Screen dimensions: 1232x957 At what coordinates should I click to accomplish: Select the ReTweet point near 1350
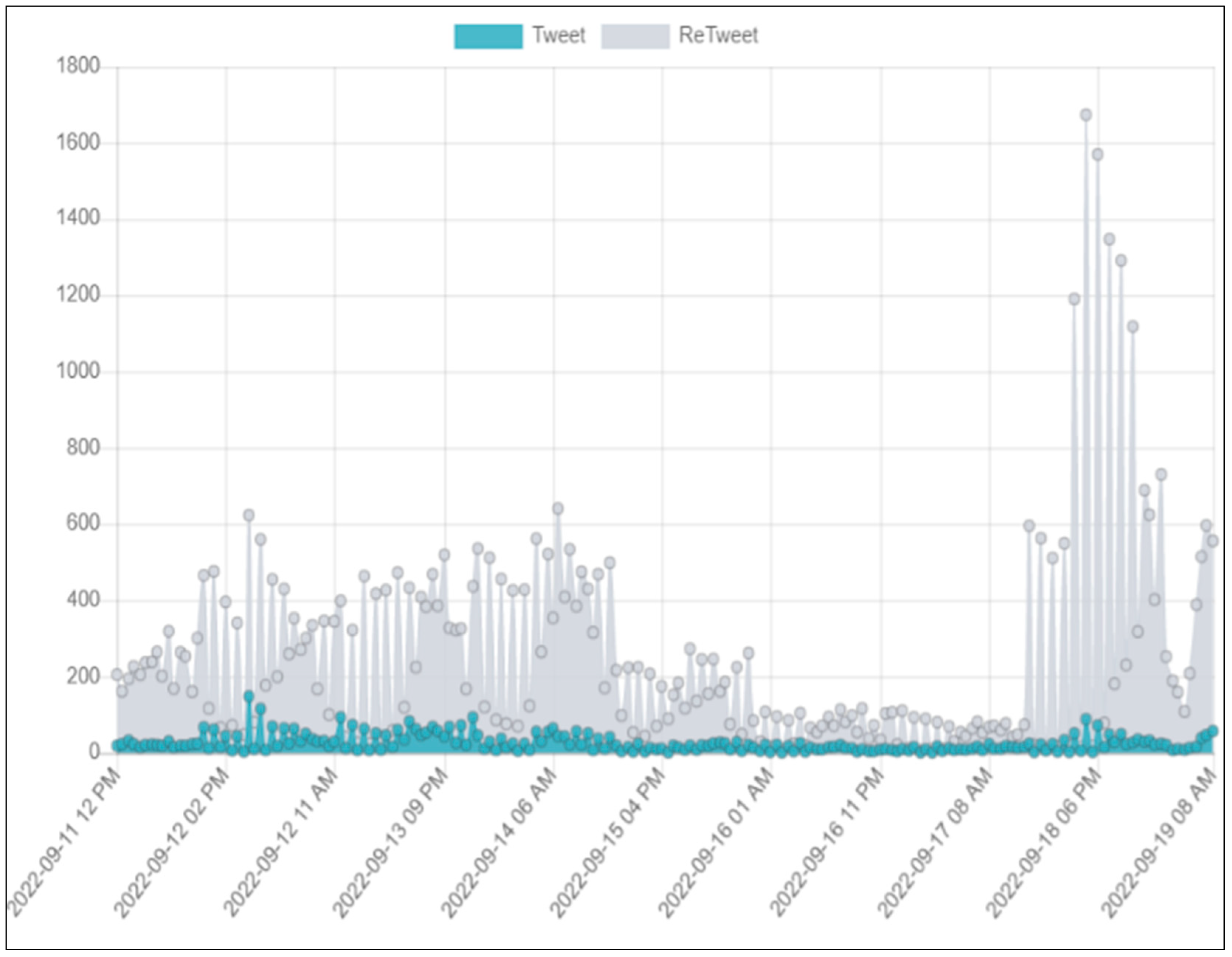click(x=1109, y=239)
